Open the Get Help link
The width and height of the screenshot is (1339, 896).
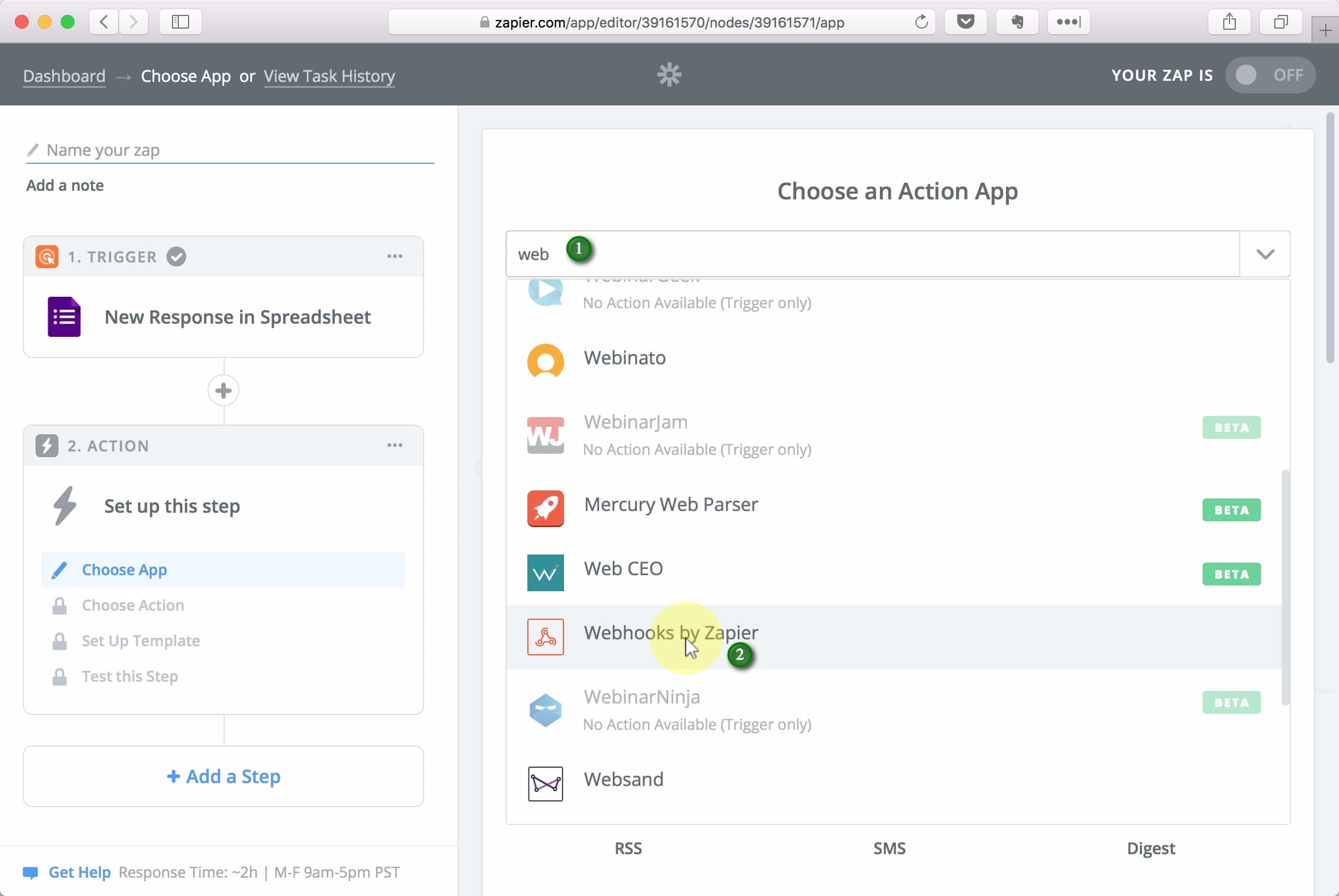tap(80, 872)
